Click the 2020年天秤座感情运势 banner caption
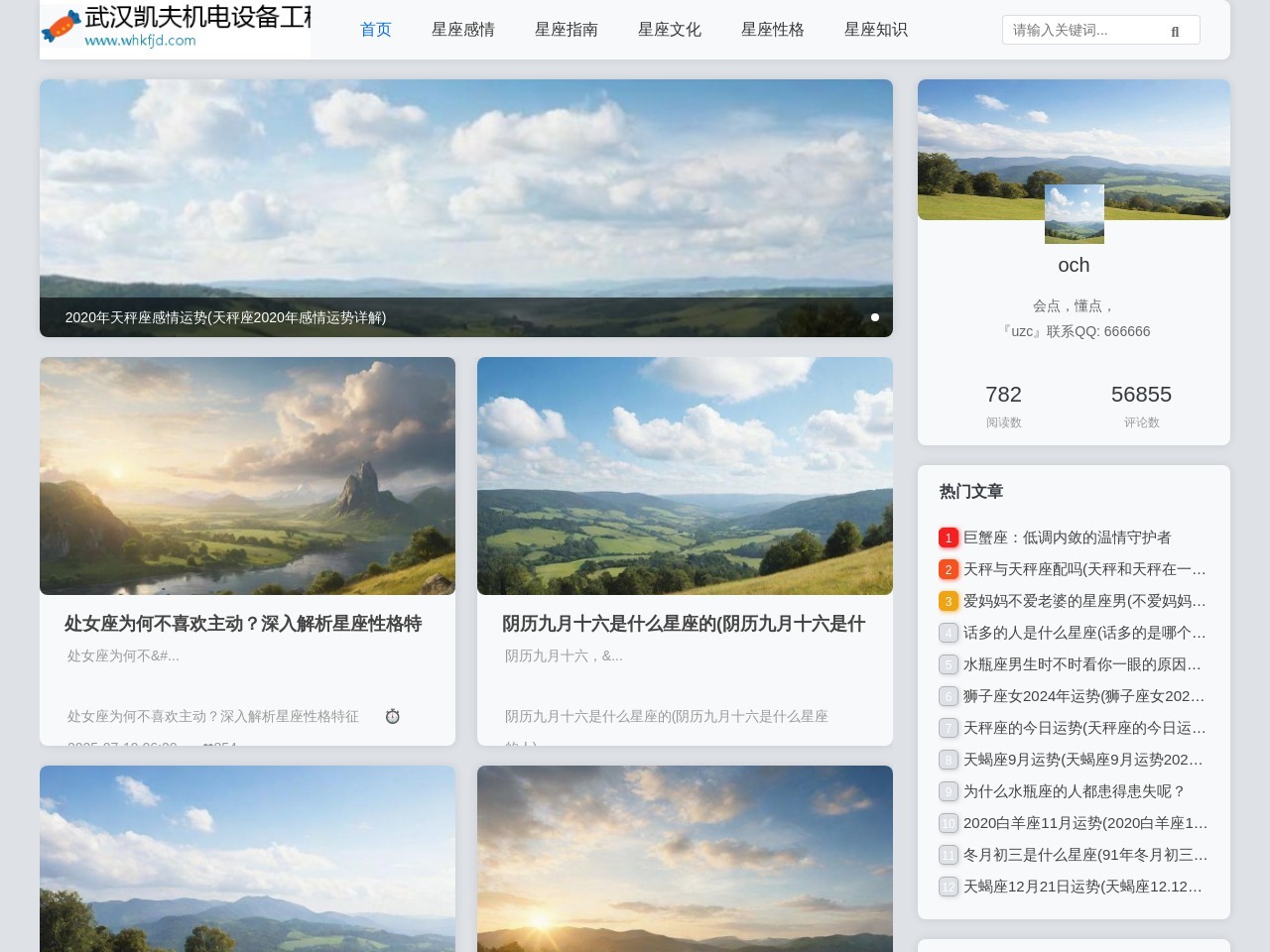Image resolution: width=1270 pixels, height=952 pixels. (x=225, y=317)
